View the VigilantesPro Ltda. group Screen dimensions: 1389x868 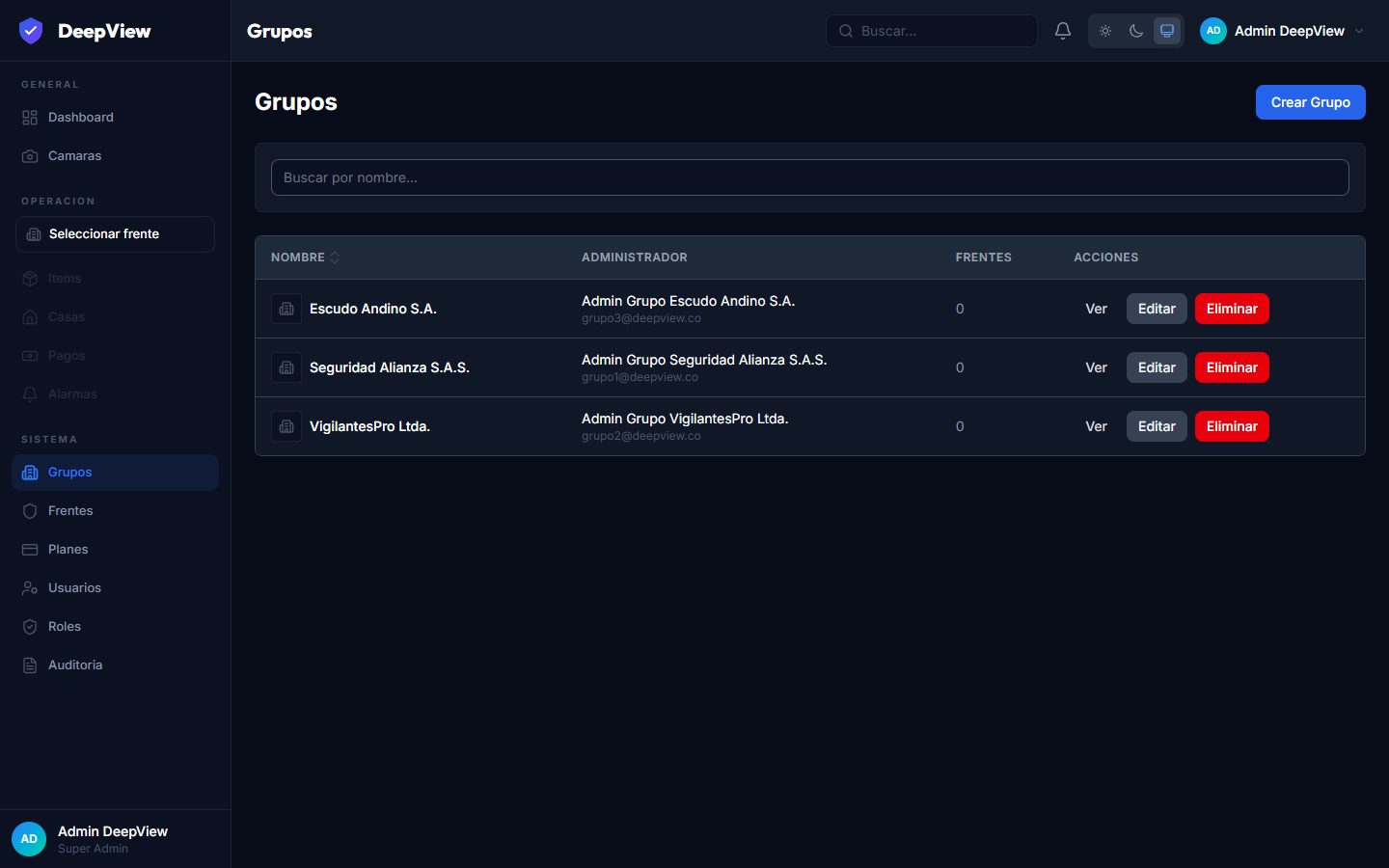click(1097, 426)
